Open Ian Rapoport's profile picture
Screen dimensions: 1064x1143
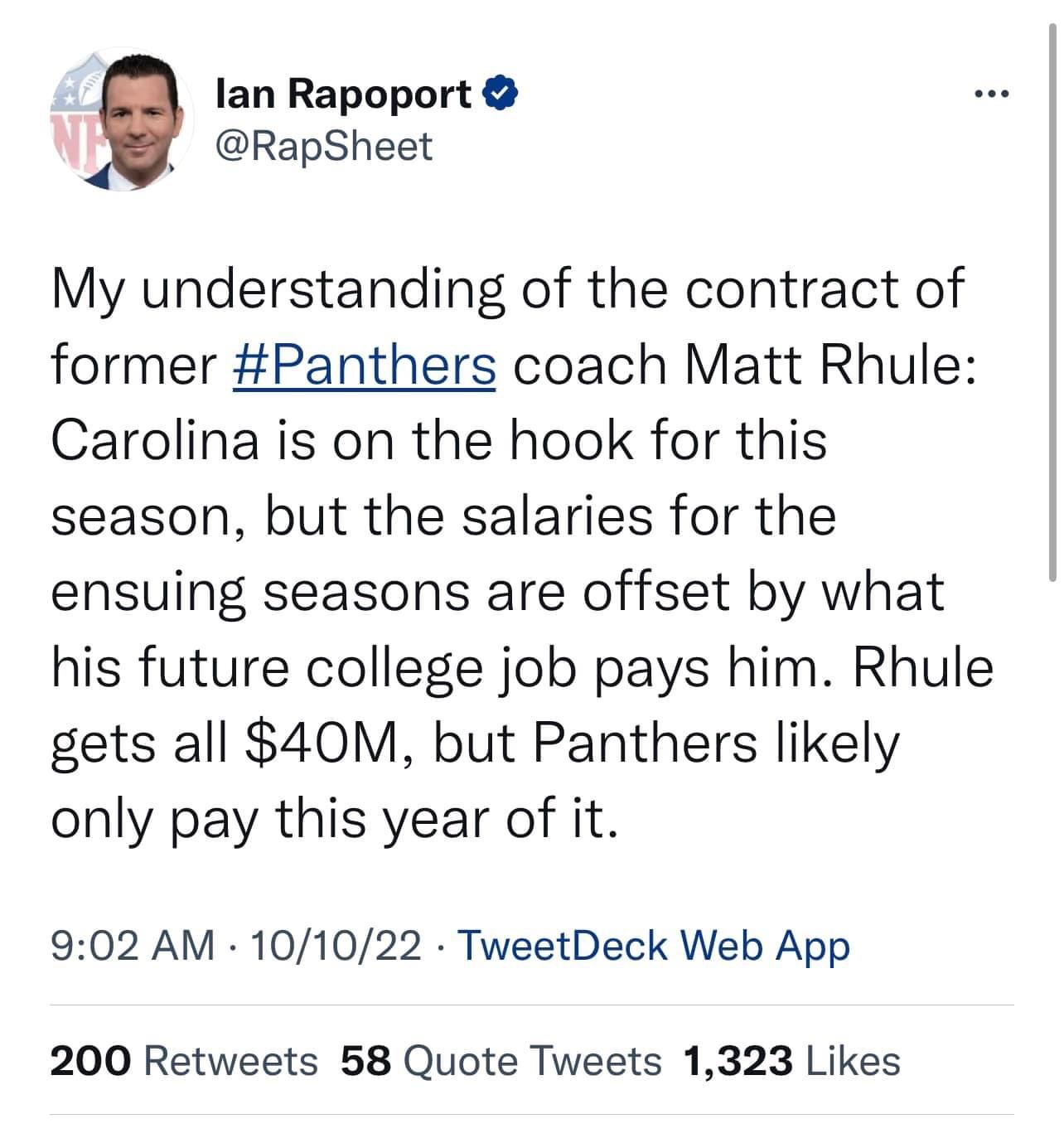click(123, 120)
